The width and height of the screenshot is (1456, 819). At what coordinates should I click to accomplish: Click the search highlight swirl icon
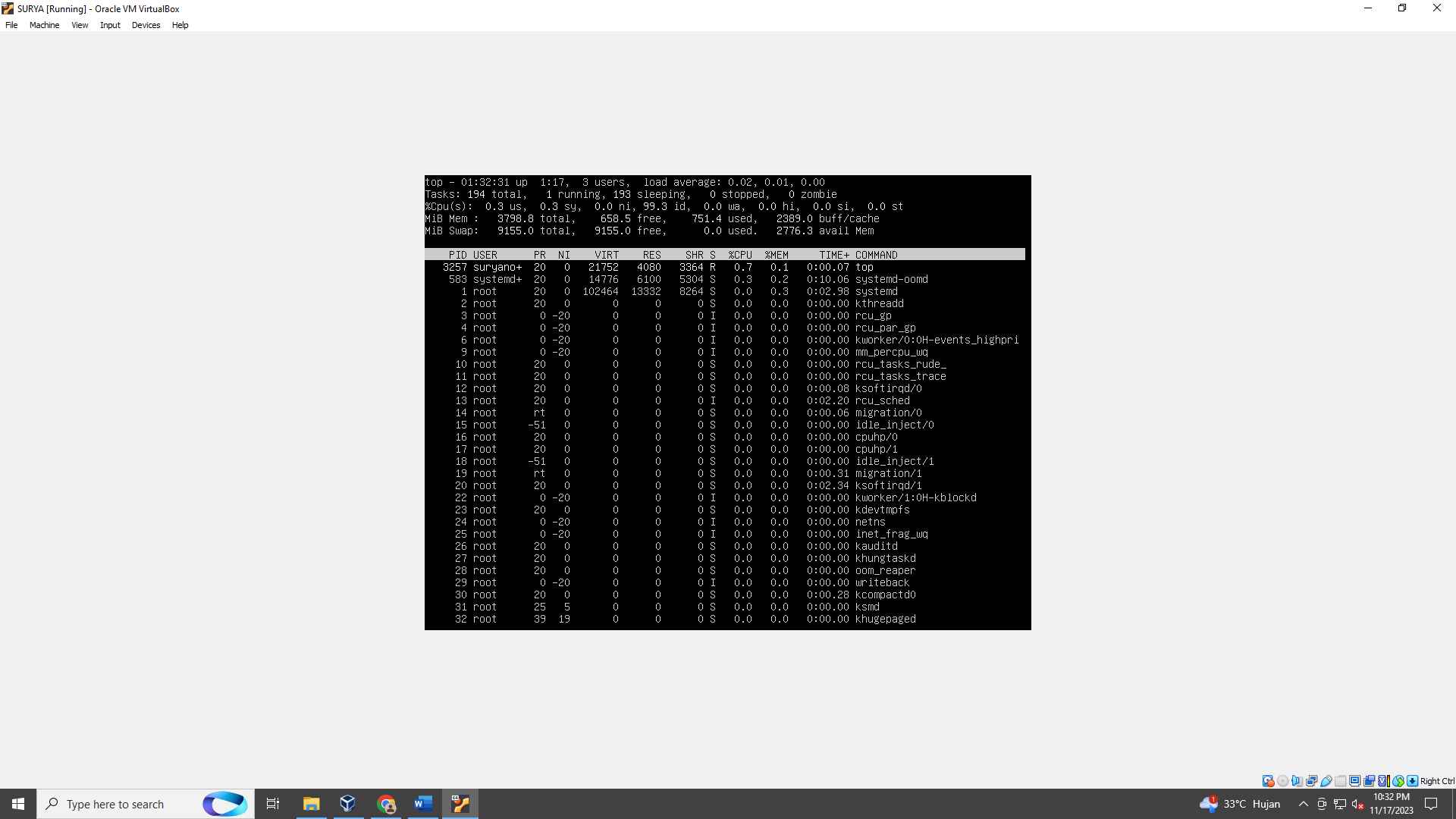click(224, 804)
